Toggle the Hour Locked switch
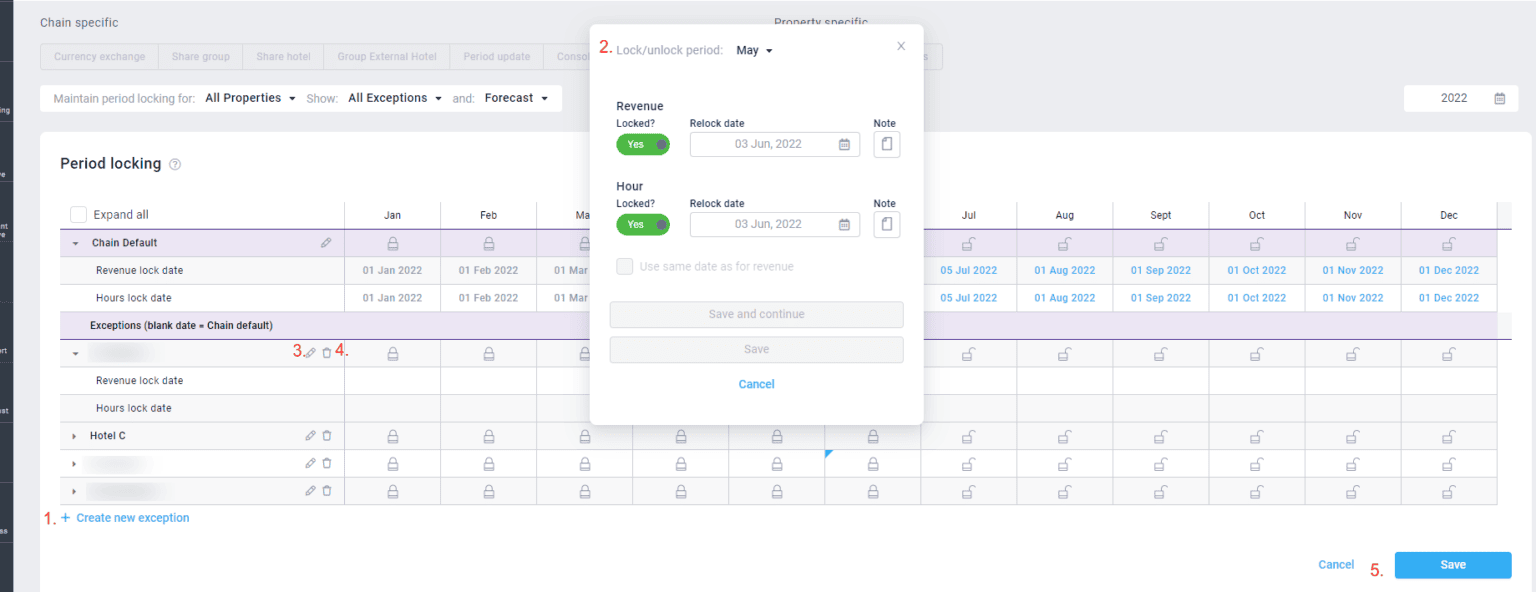The height and width of the screenshot is (592, 1536). (x=643, y=225)
